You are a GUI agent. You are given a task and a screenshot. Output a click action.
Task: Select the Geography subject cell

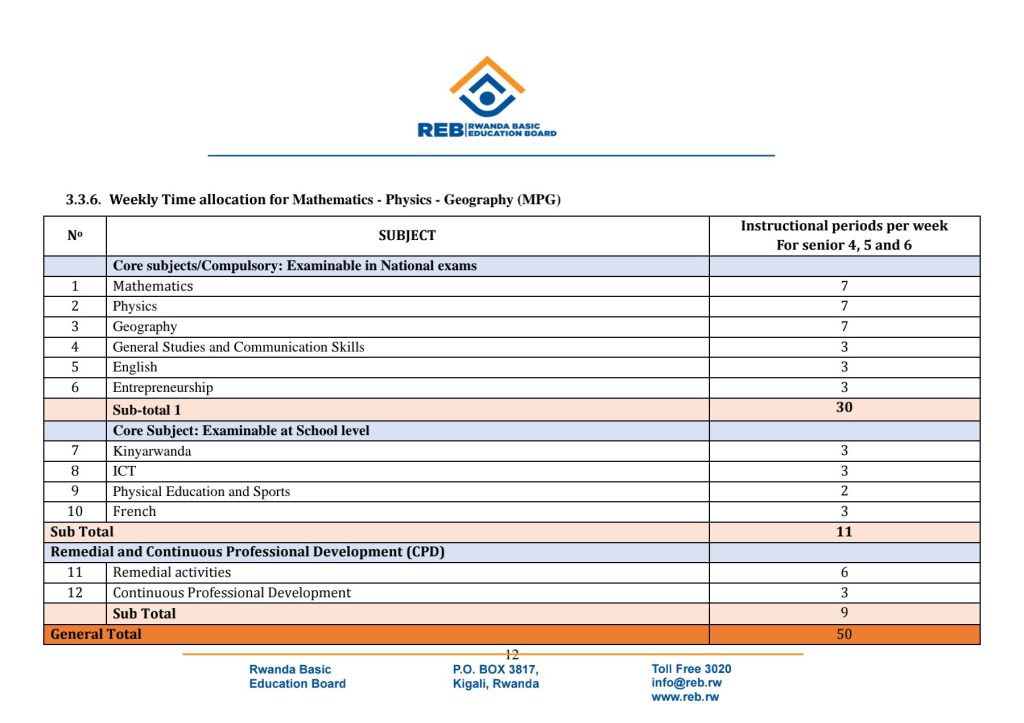[145, 327]
